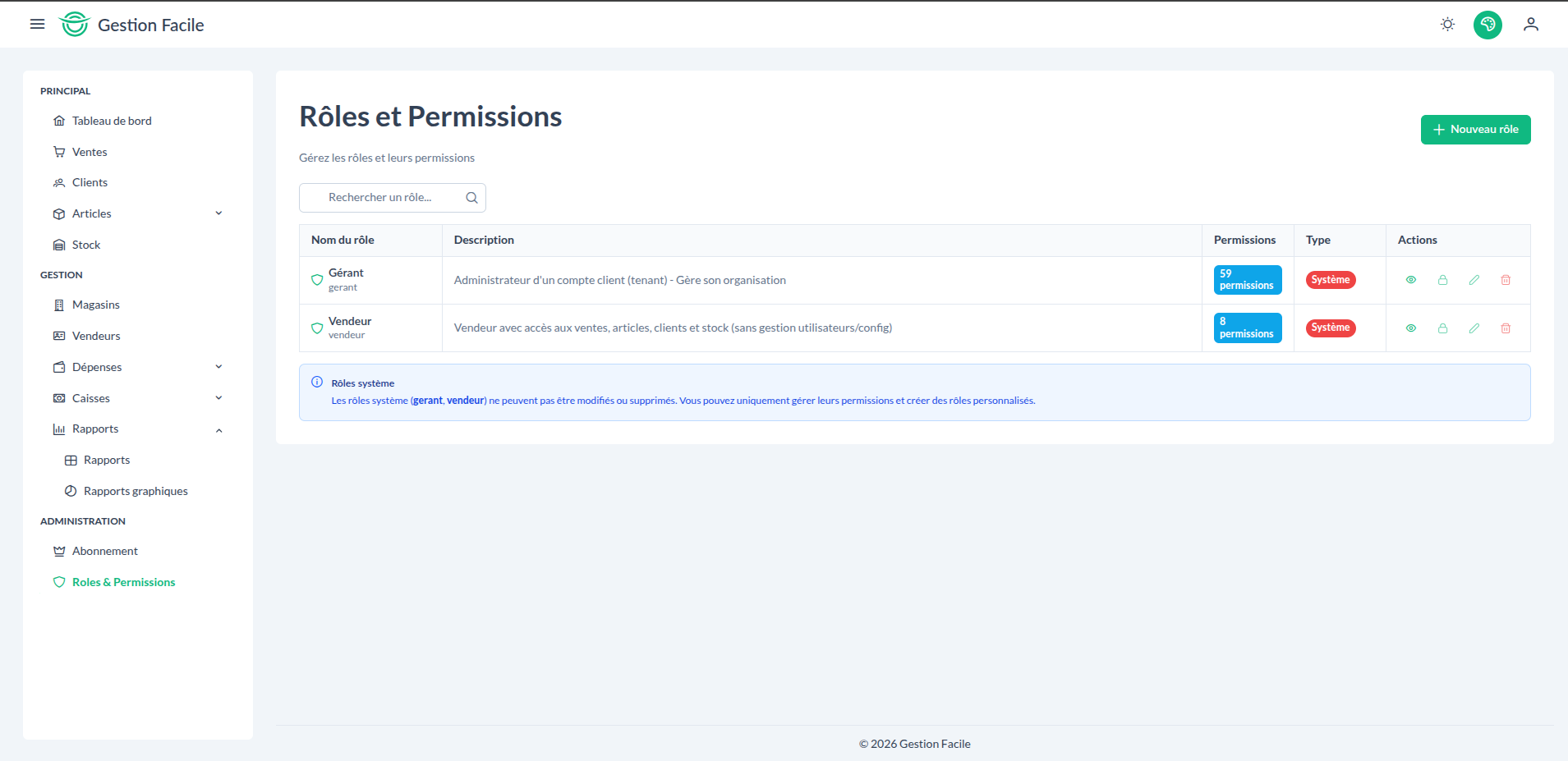Open the user profile icon
The height and width of the screenshot is (761, 1568).
pyautogui.click(x=1530, y=25)
